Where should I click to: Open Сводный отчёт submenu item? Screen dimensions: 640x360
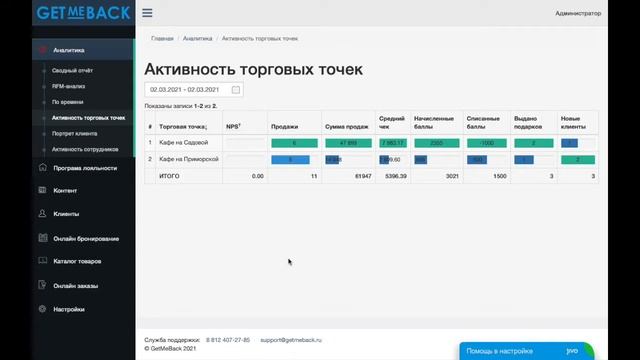pyautogui.click(x=72, y=71)
